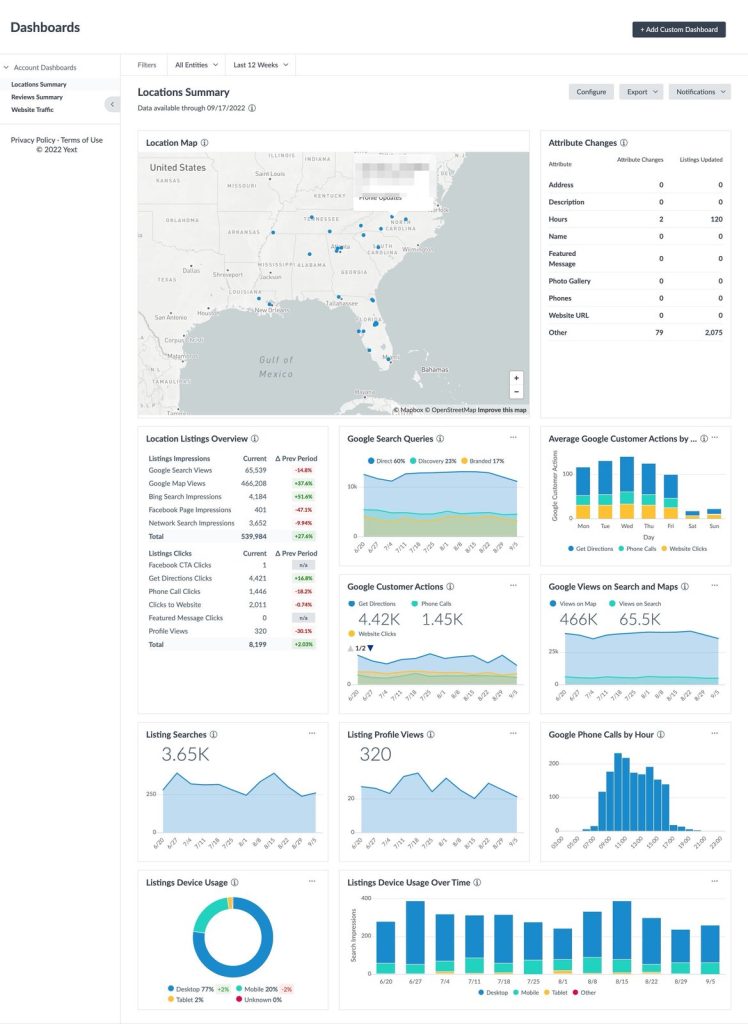748x1024 pixels.
Task: Open Listings Device Usage Over Time options
Action: pyautogui.click(x=715, y=882)
